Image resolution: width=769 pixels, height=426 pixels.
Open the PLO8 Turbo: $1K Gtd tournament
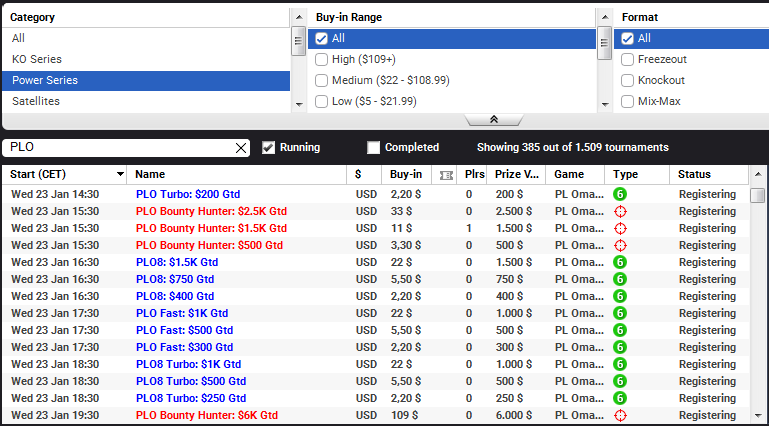coord(188,364)
